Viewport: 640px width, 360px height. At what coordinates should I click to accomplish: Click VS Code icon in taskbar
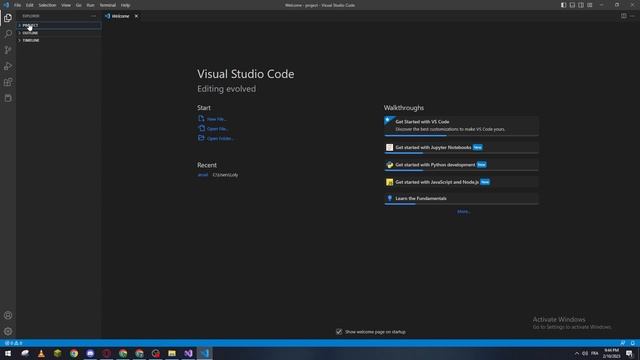coord(204,353)
